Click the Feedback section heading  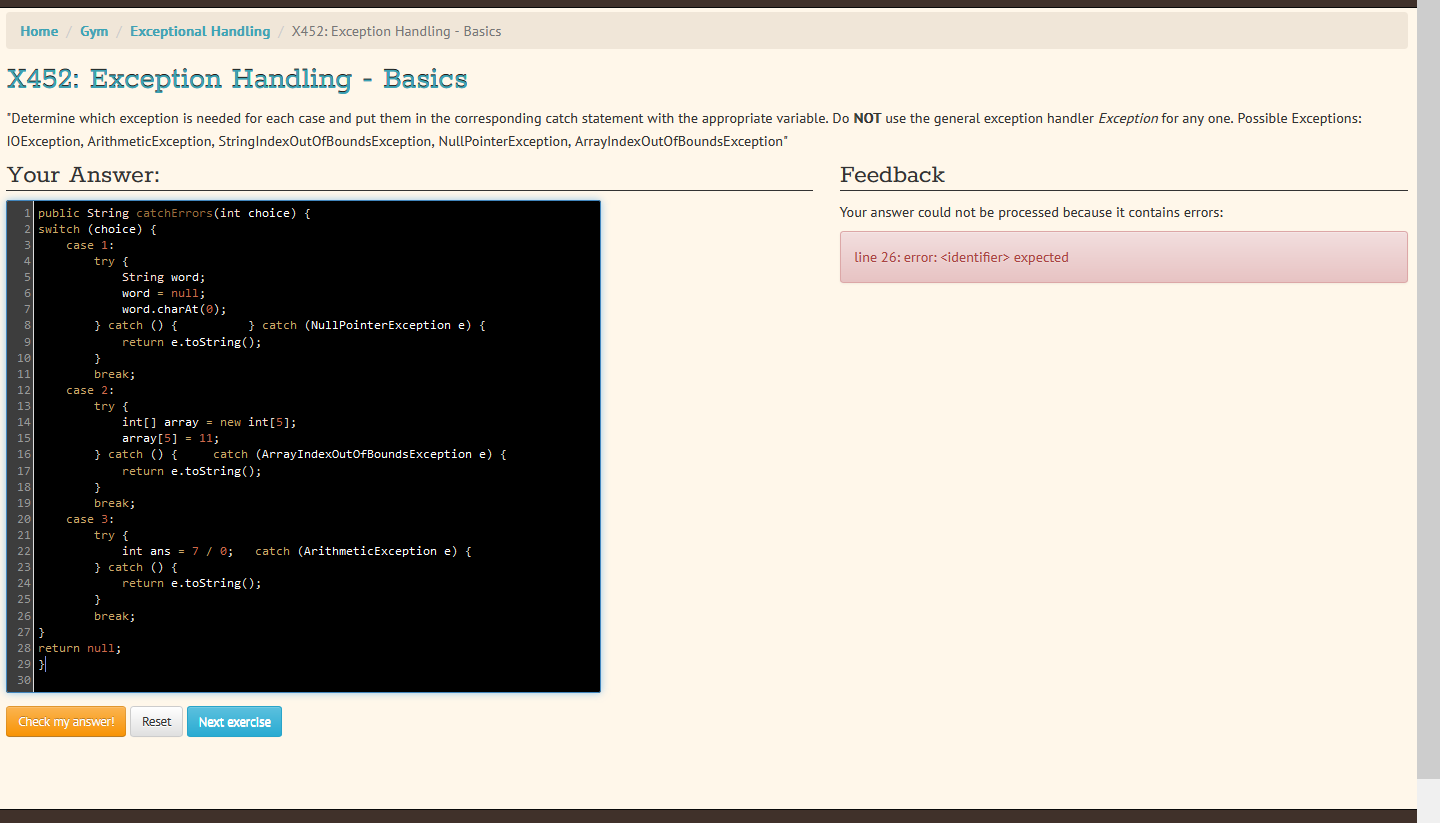click(x=892, y=175)
